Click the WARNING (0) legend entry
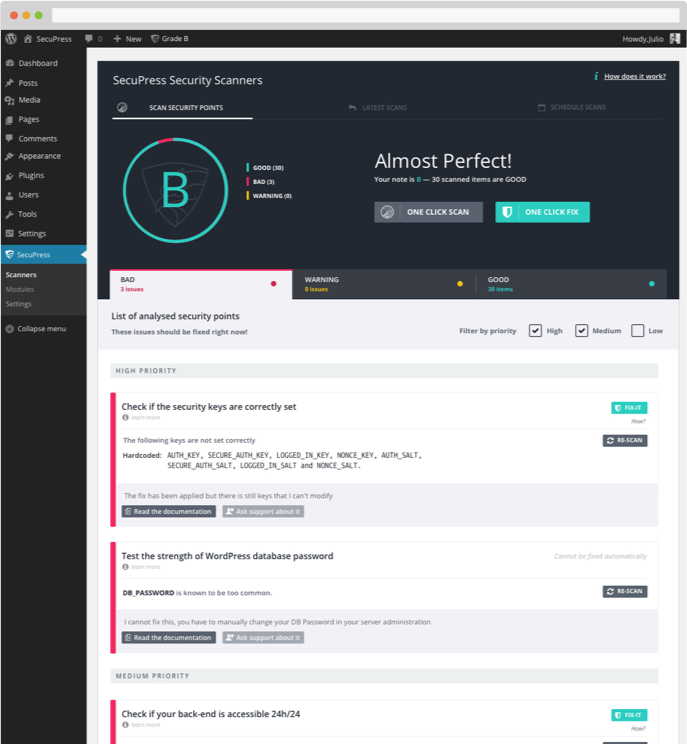 (x=269, y=195)
